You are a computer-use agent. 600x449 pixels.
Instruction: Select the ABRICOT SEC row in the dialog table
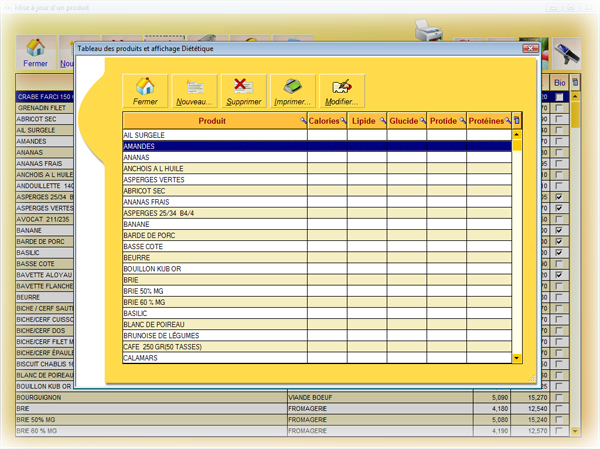[x=317, y=191]
